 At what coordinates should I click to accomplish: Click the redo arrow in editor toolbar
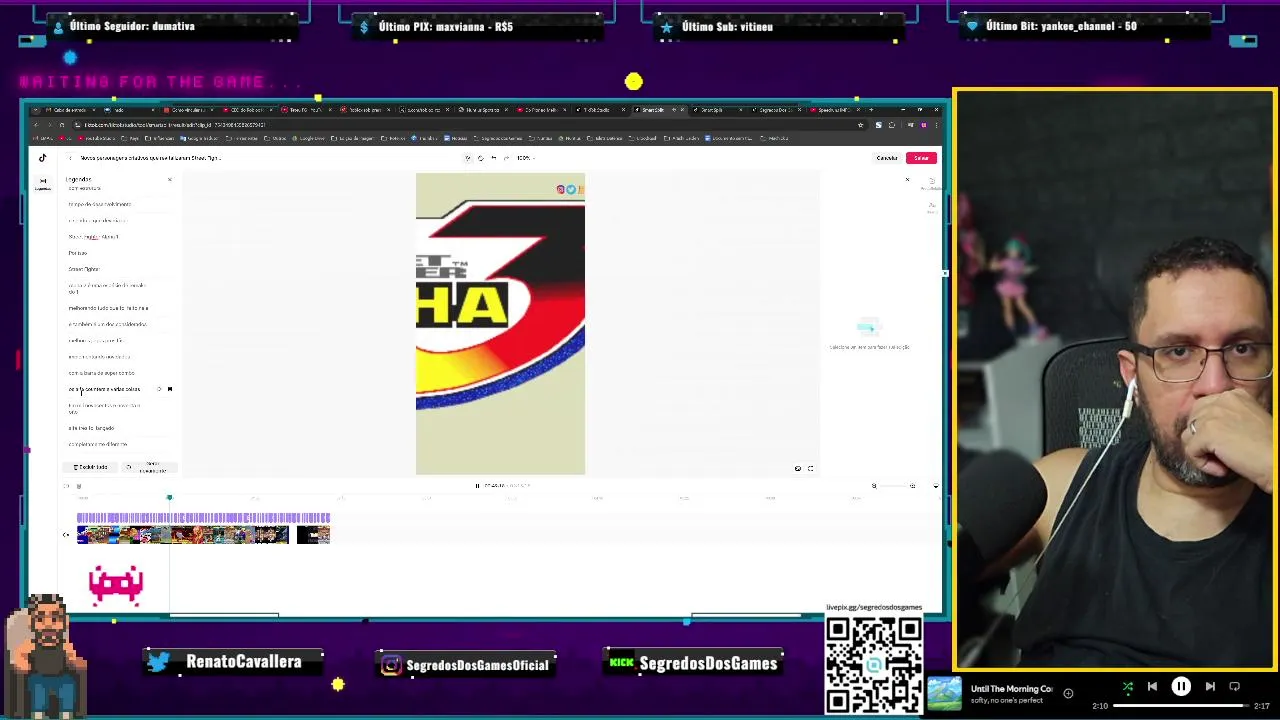coord(506,158)
